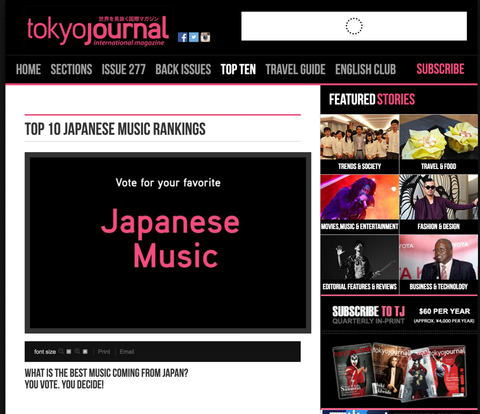Click the Featured Stories heading
The width and height of the screenshot is (480, 414).
click(372, 99)
